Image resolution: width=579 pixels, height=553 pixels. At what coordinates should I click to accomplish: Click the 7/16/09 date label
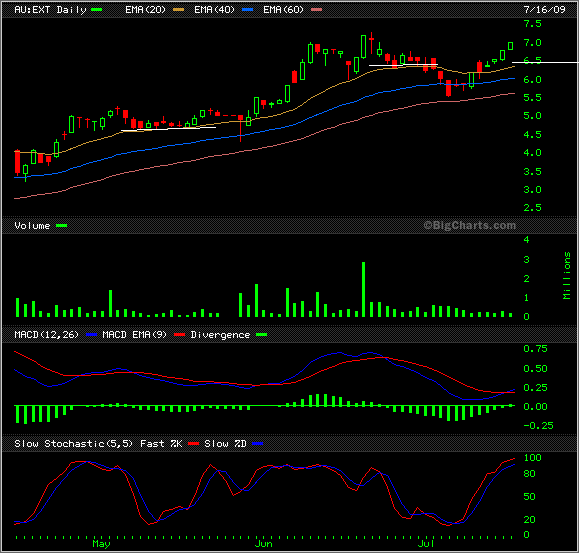(x=544, y=10)
